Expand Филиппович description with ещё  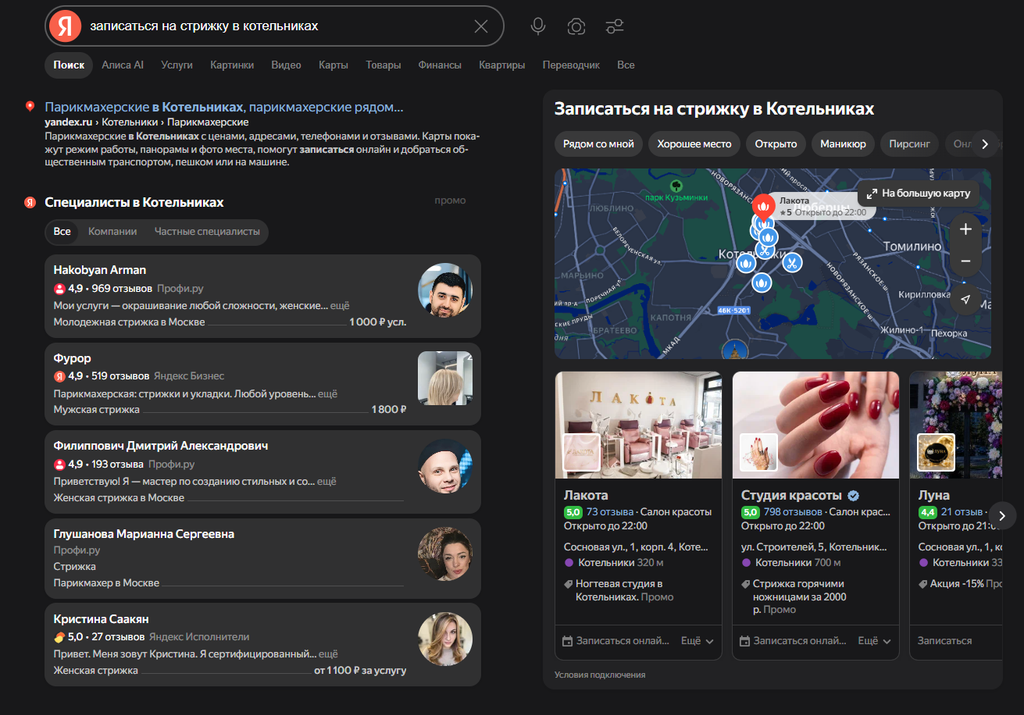click(327, 481)
